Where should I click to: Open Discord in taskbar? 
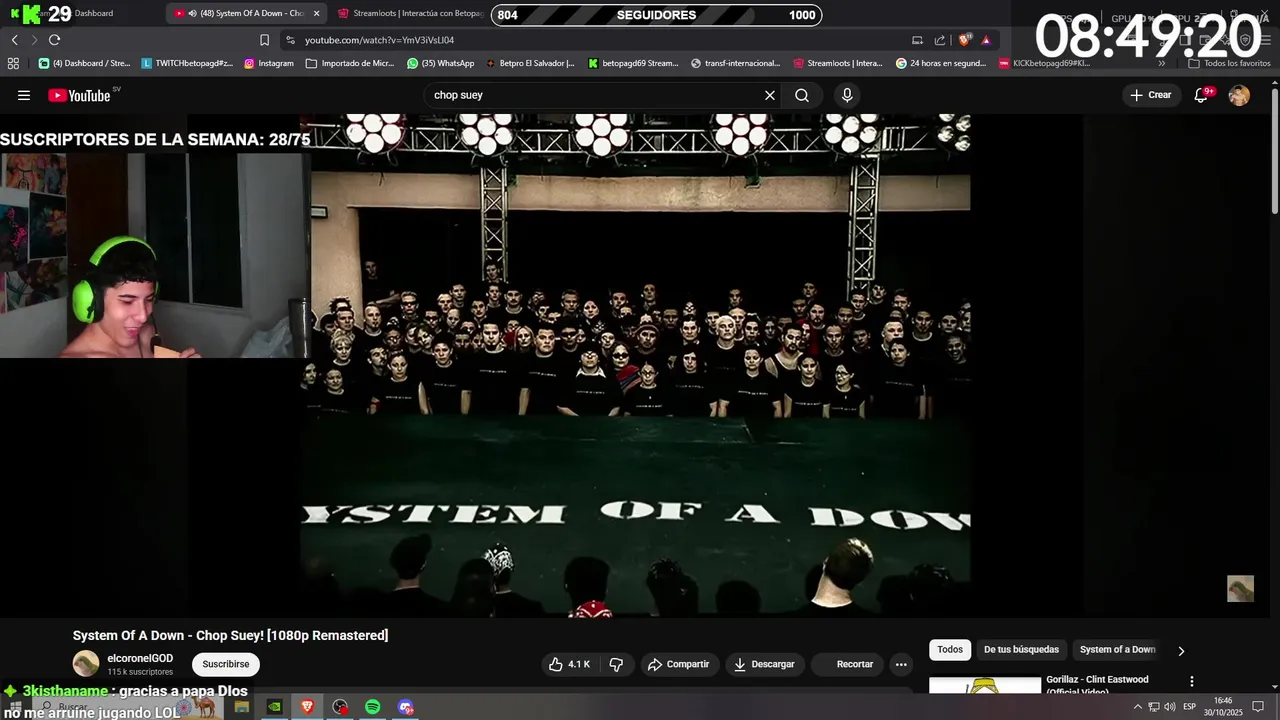(x=405, y=707)
